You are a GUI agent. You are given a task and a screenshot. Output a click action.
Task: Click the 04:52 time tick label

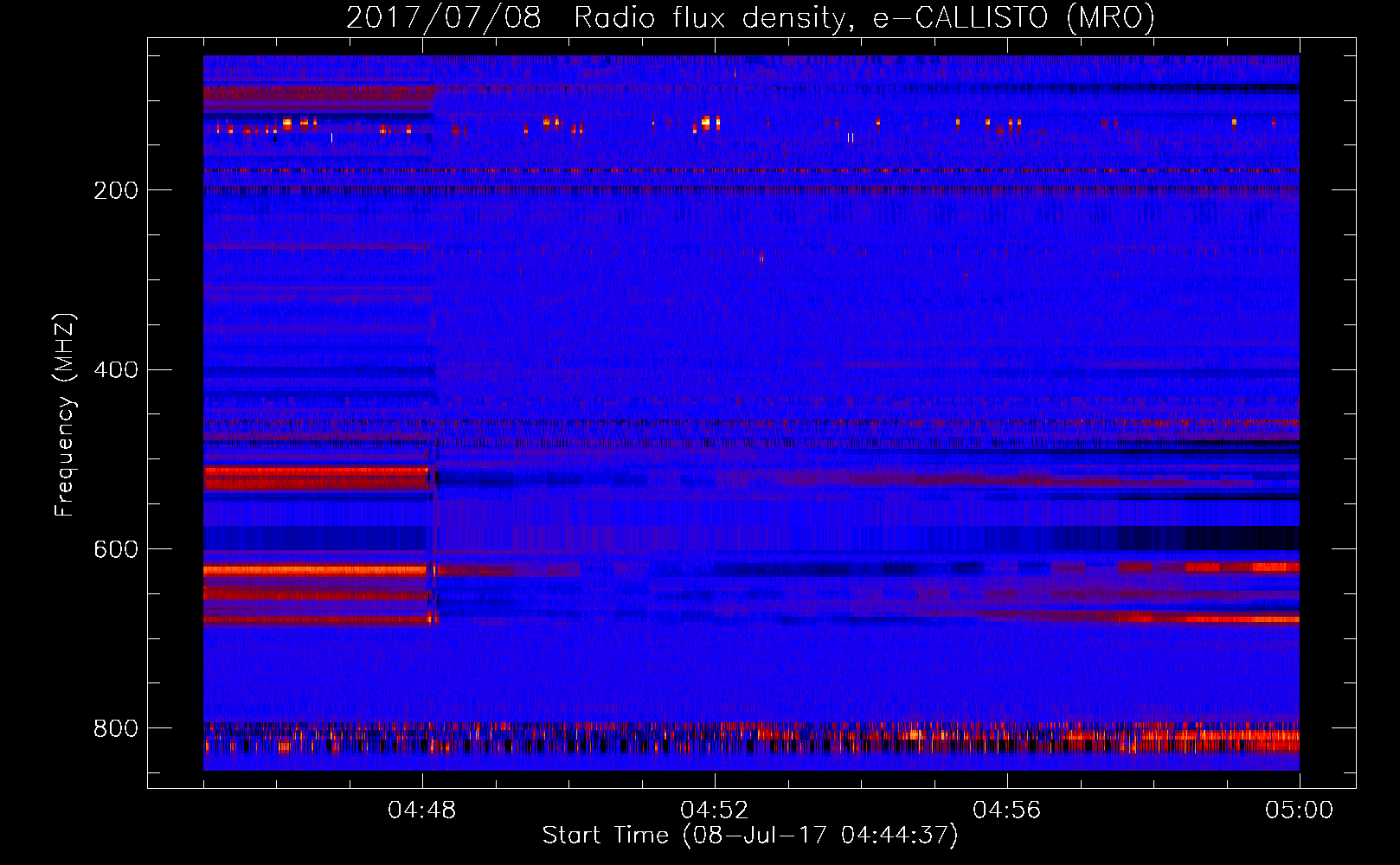(x=715, y=811)
